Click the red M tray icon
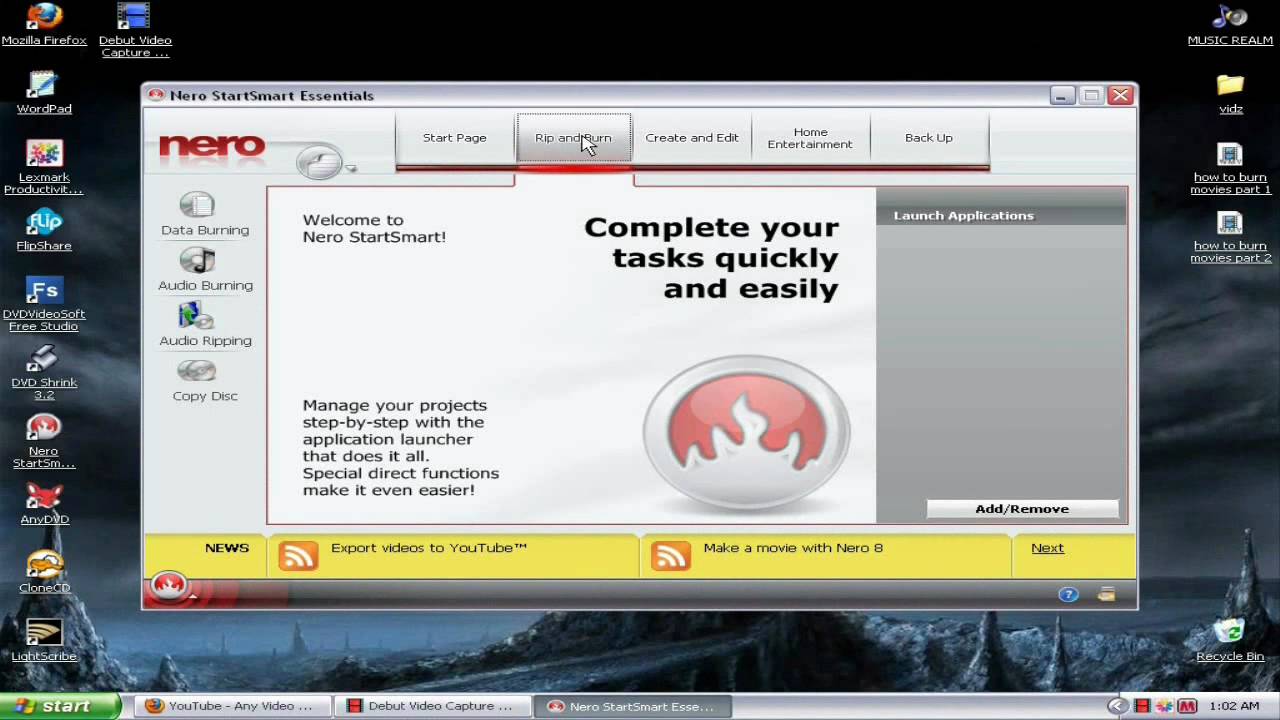The height and width of the screenshot is (720, 1280). [x=1187, y=706]
